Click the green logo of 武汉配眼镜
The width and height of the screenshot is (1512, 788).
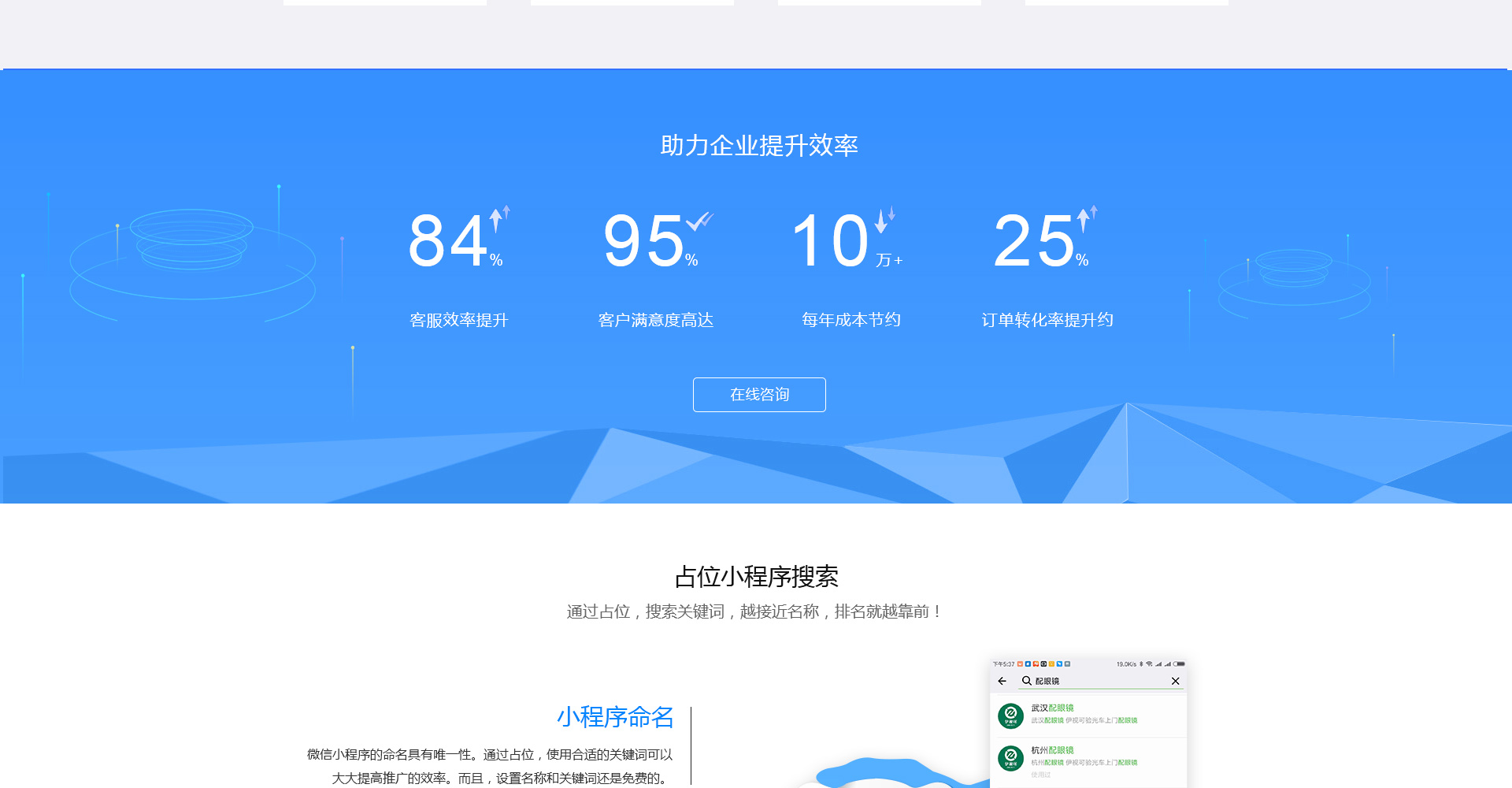[x=1010, y=716]
